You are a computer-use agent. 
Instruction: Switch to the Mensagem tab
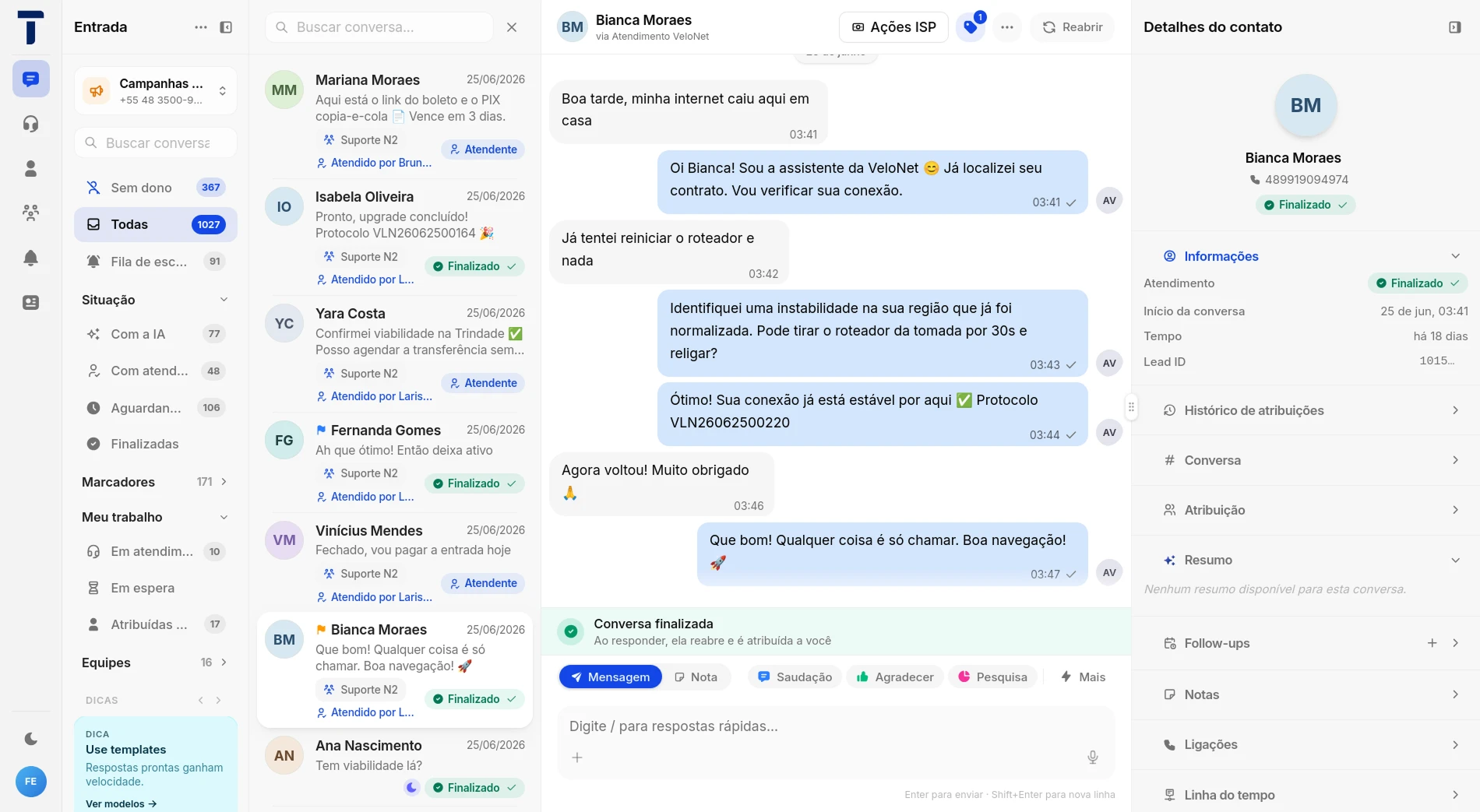[x=611, y=677]
